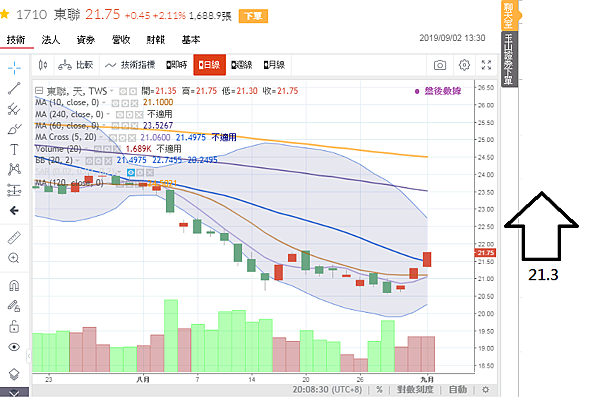Open chart settings gear in toolbar
Viewport: 600px width, 420px height.
(464, 65)
